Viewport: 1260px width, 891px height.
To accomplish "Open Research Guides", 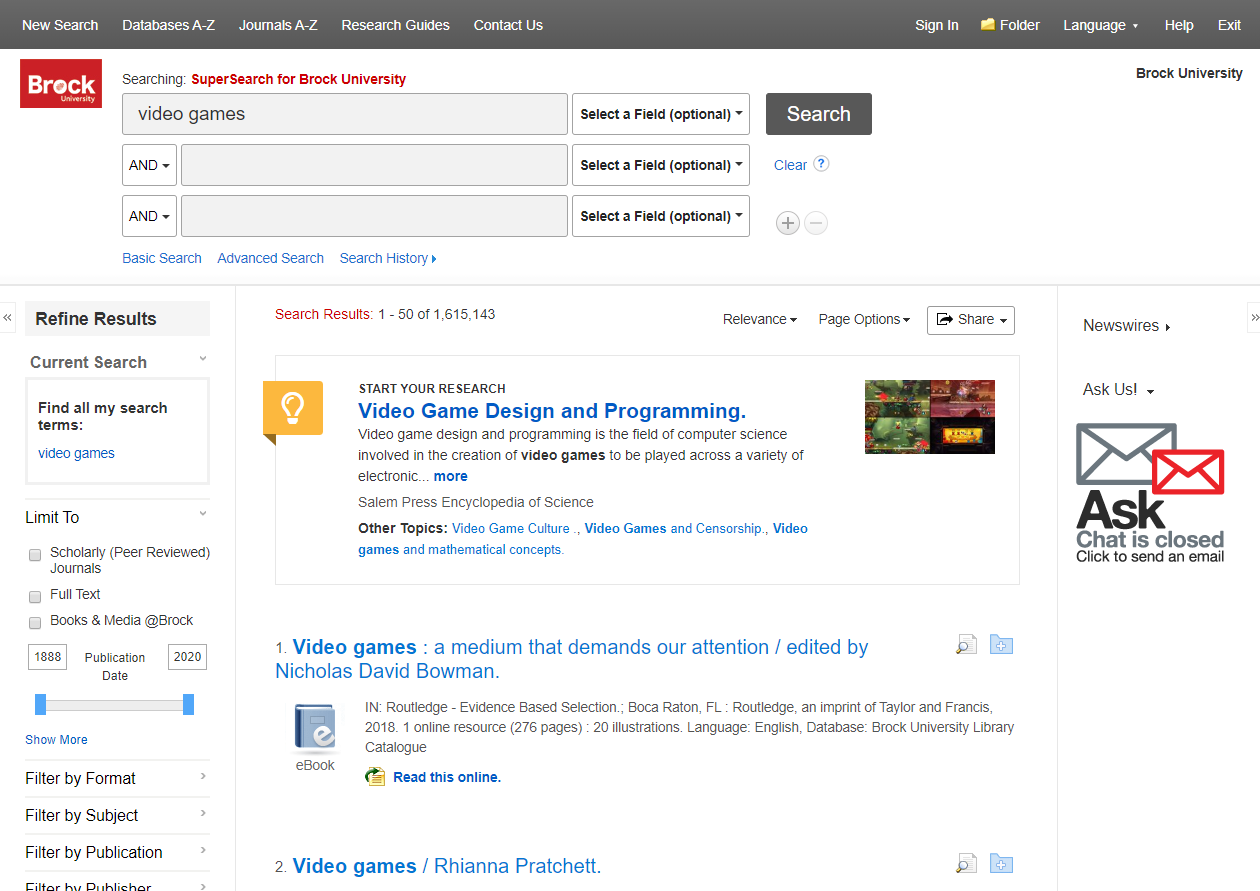I will coord(395,25).
